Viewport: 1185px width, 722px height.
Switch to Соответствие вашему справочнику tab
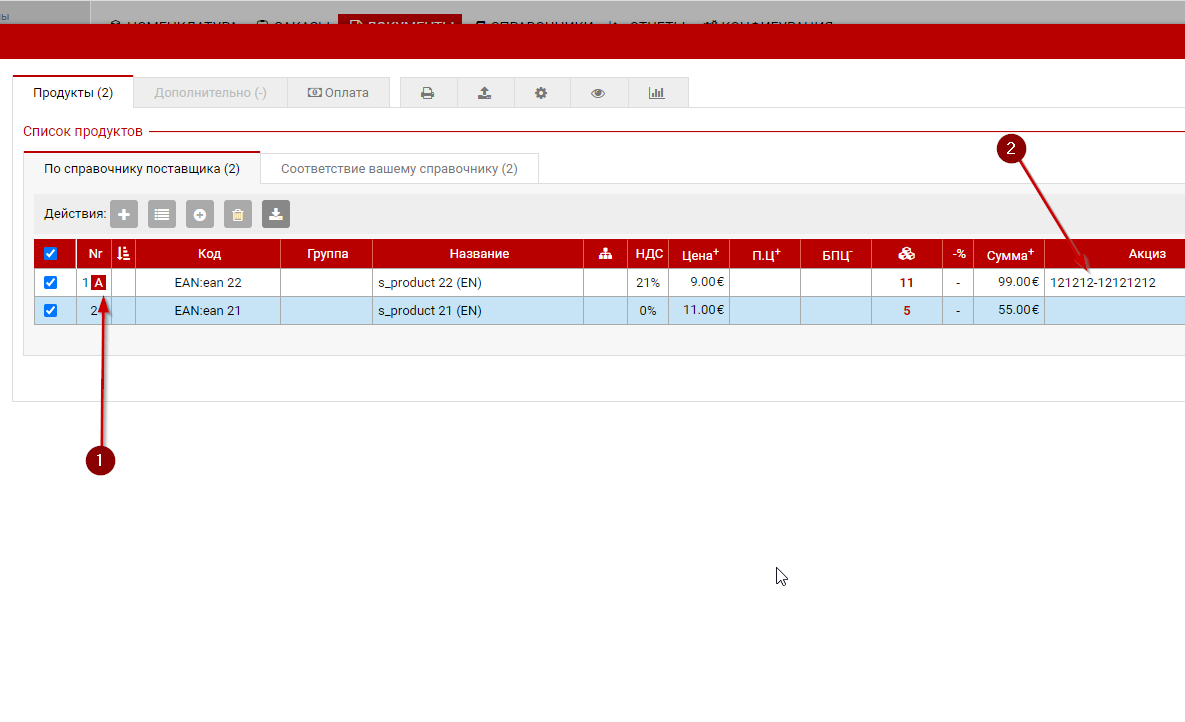(x=399, y=169)
